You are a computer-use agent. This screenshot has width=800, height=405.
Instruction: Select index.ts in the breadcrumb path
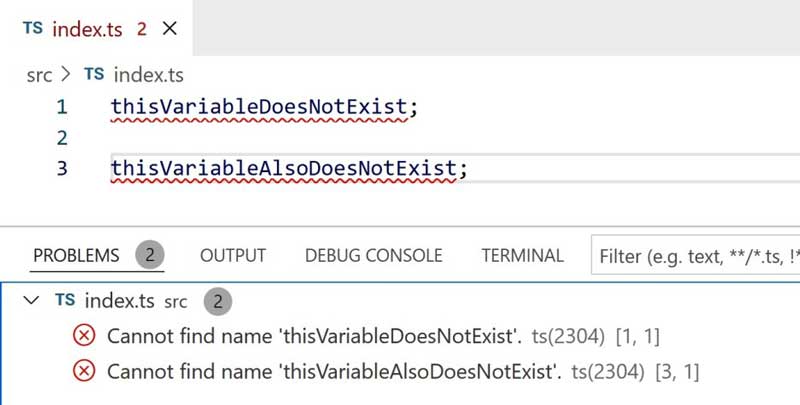[148, 75]
